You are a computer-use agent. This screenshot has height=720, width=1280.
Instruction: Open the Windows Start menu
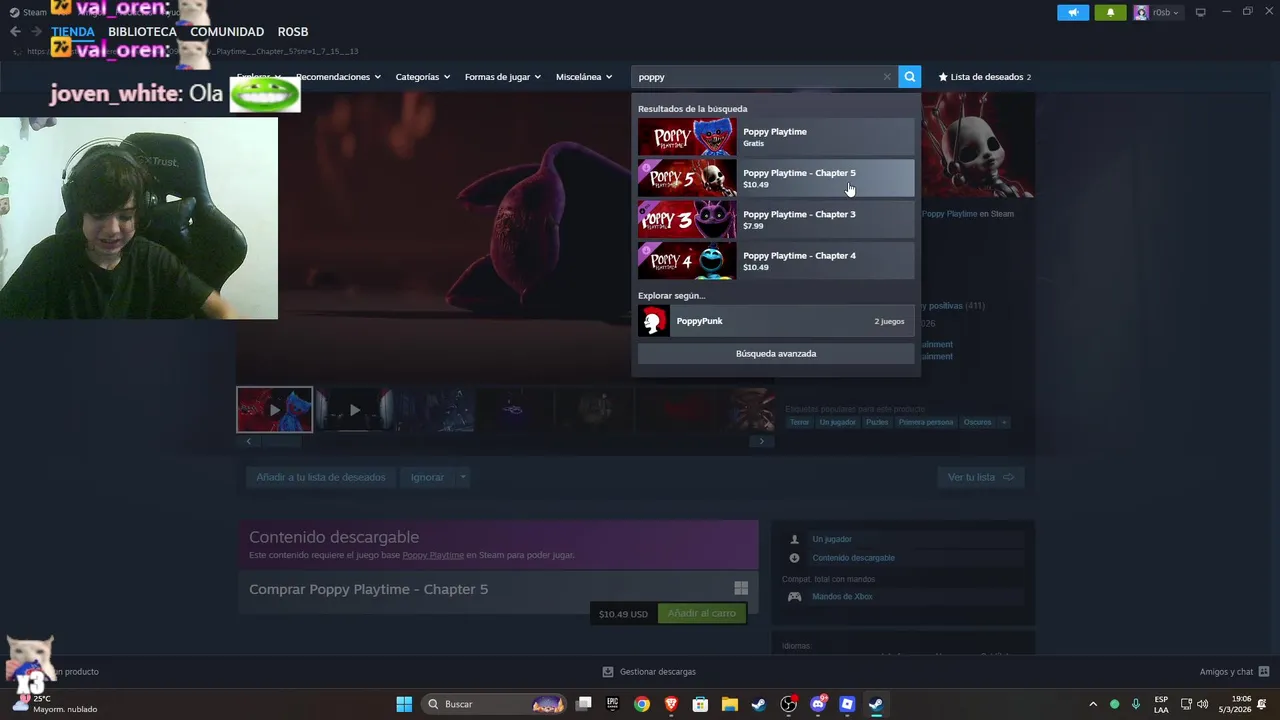pyautogui.click(x=404, y=704)
